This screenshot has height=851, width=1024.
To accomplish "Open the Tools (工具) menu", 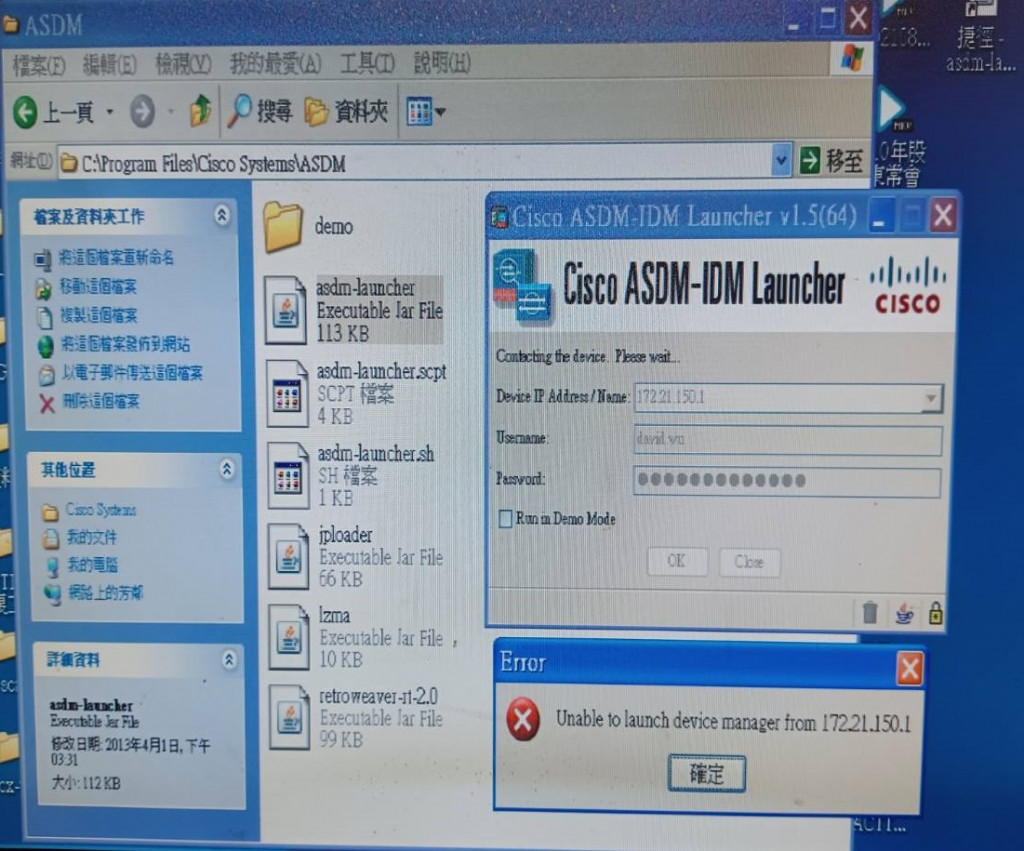I will [x=367, y=63].
